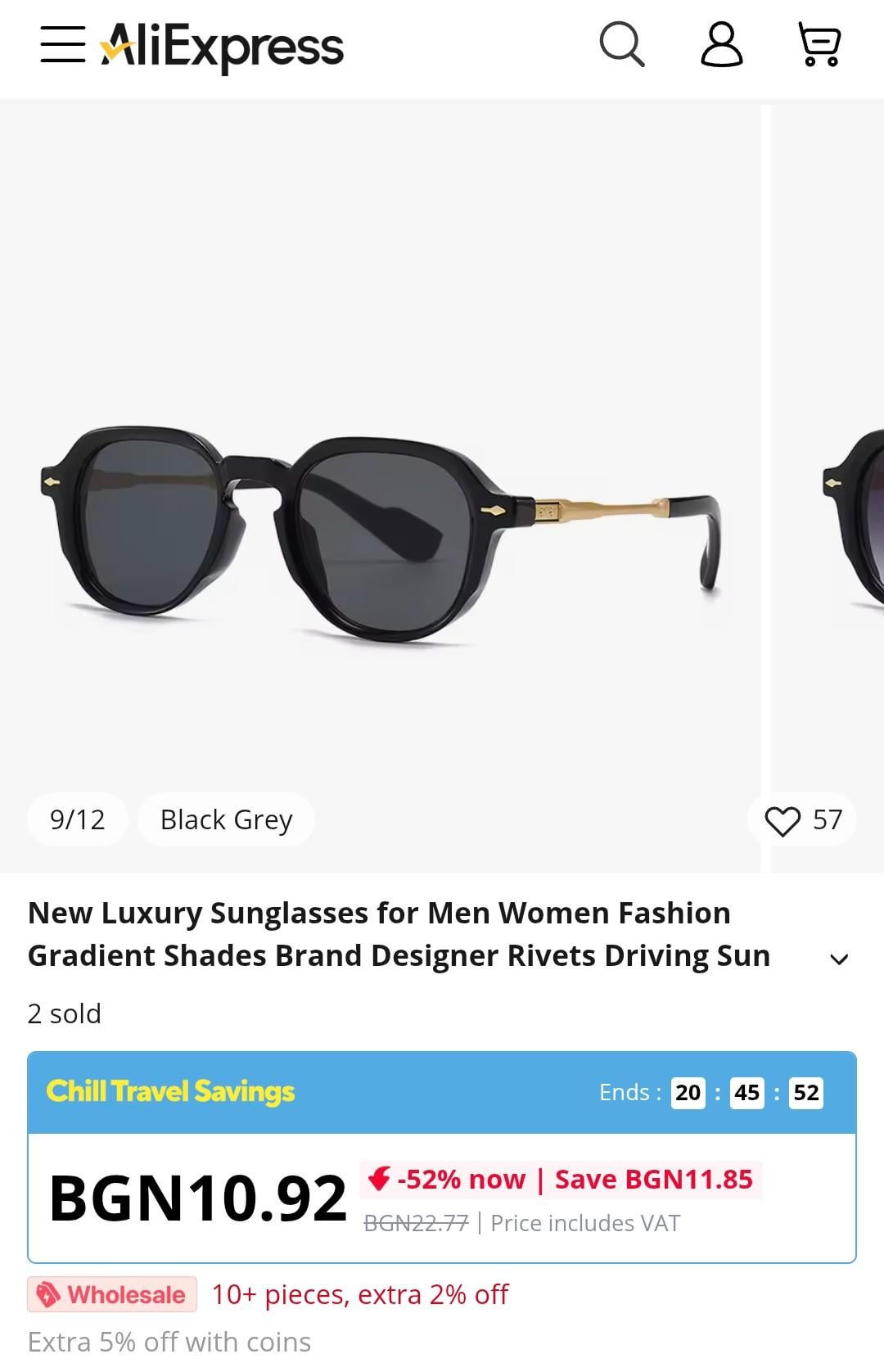The height and width of the screenshot is (1372, 884).
Task: Open 10+ pieces extra 2% off offer
Action: click(360, 1294)
